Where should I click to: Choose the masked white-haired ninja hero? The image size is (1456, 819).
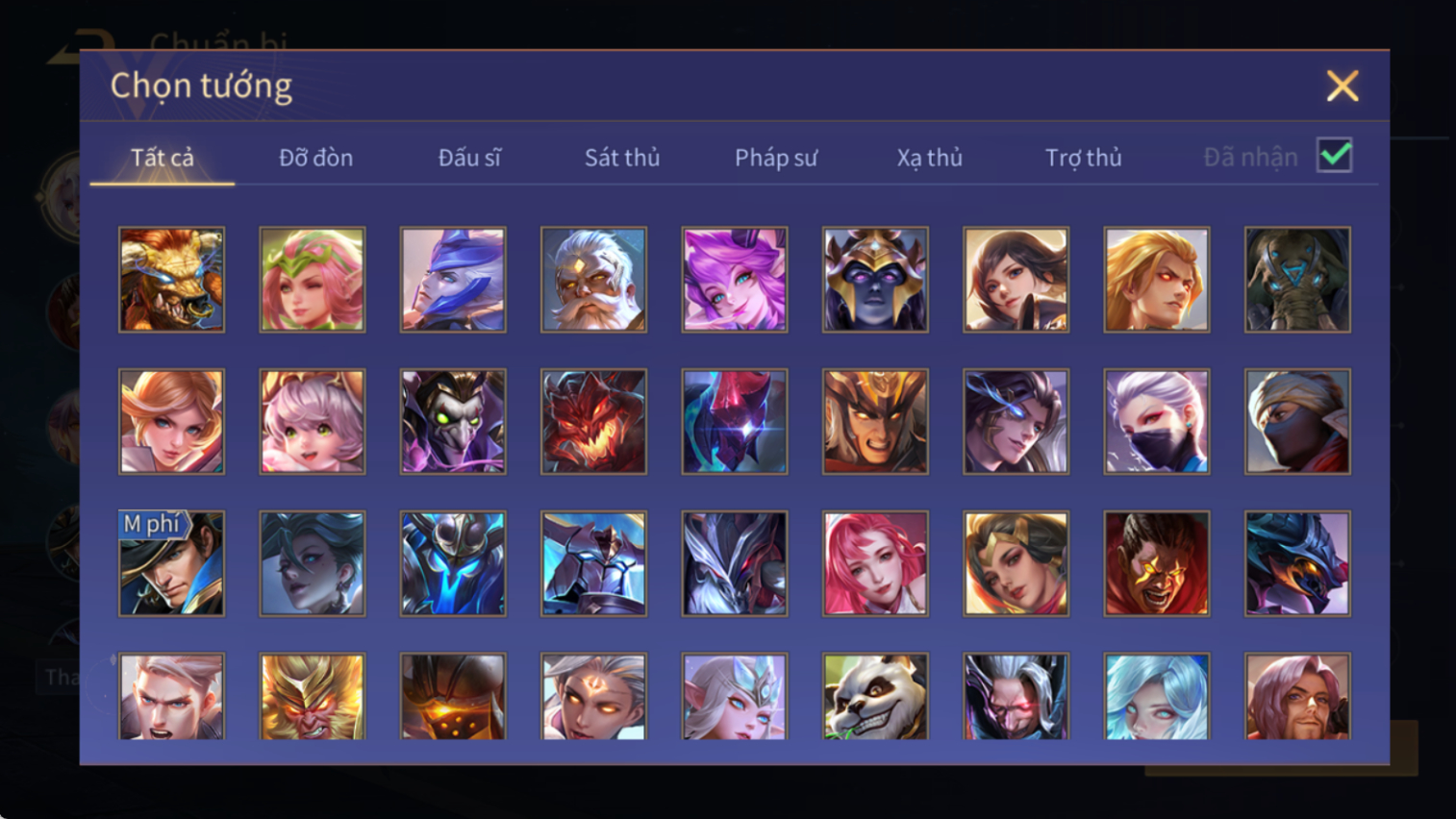[x=1157, y=422]
